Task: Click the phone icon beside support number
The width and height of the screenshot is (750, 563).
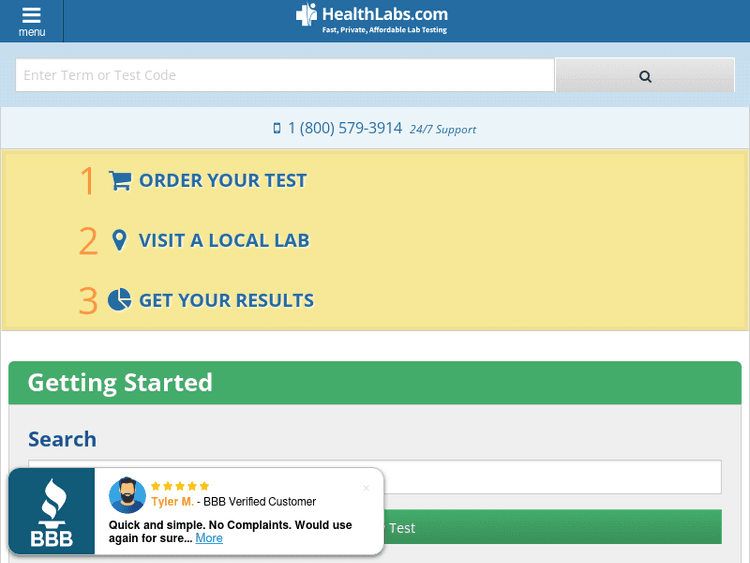Action: click(x=277, y=128)
